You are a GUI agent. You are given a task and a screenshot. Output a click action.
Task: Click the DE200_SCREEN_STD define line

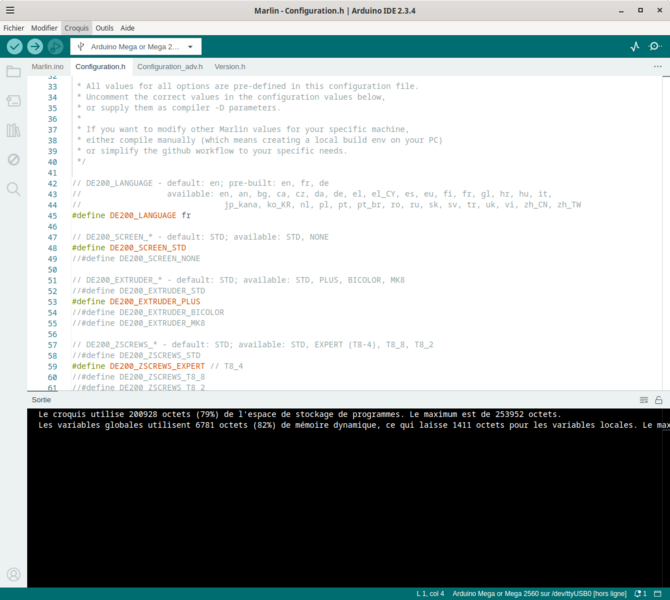click(x=129, y=248)
